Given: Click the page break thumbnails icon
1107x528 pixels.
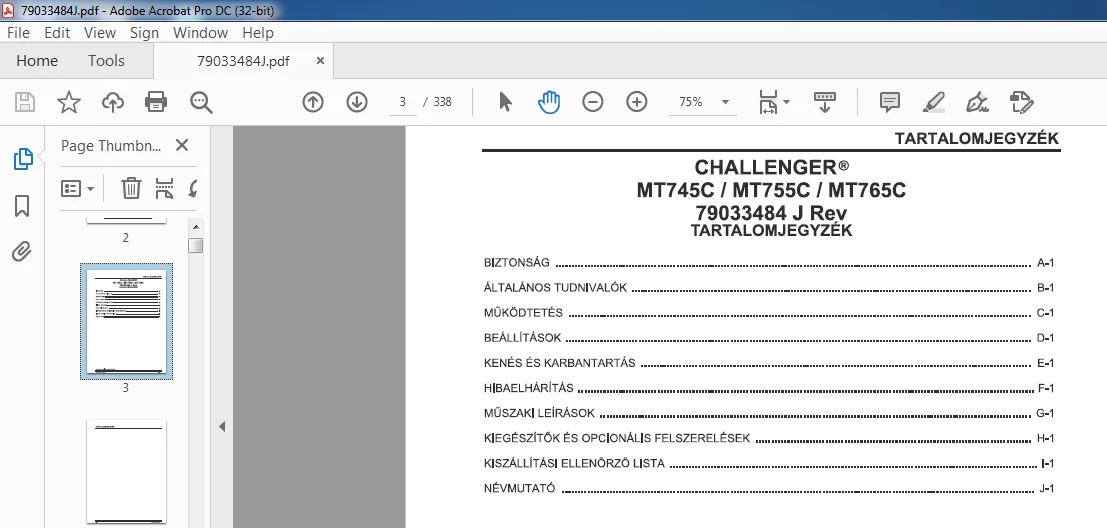Looking at the screenshot, I should 164,188.
